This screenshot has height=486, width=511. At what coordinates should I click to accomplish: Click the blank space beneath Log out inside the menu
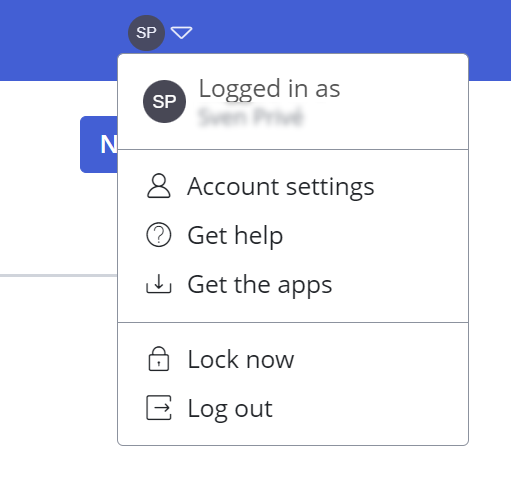click(293, 434)
